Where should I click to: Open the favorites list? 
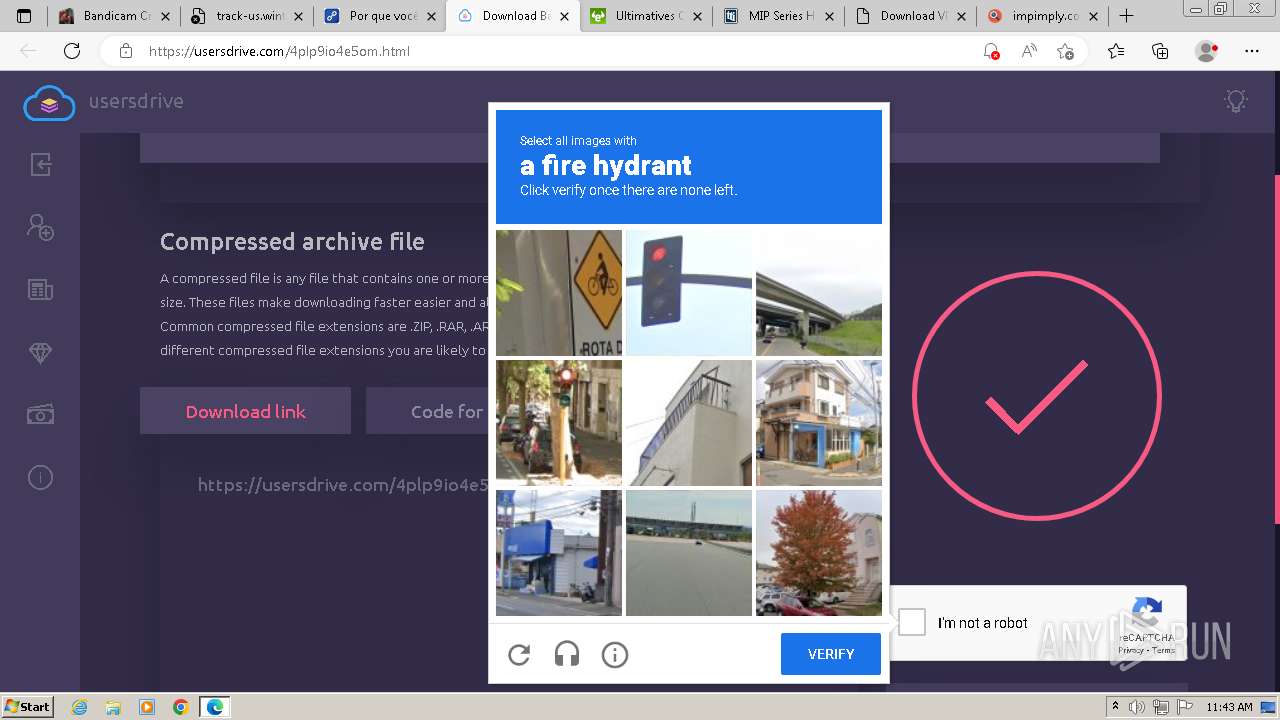point(1116,51)
